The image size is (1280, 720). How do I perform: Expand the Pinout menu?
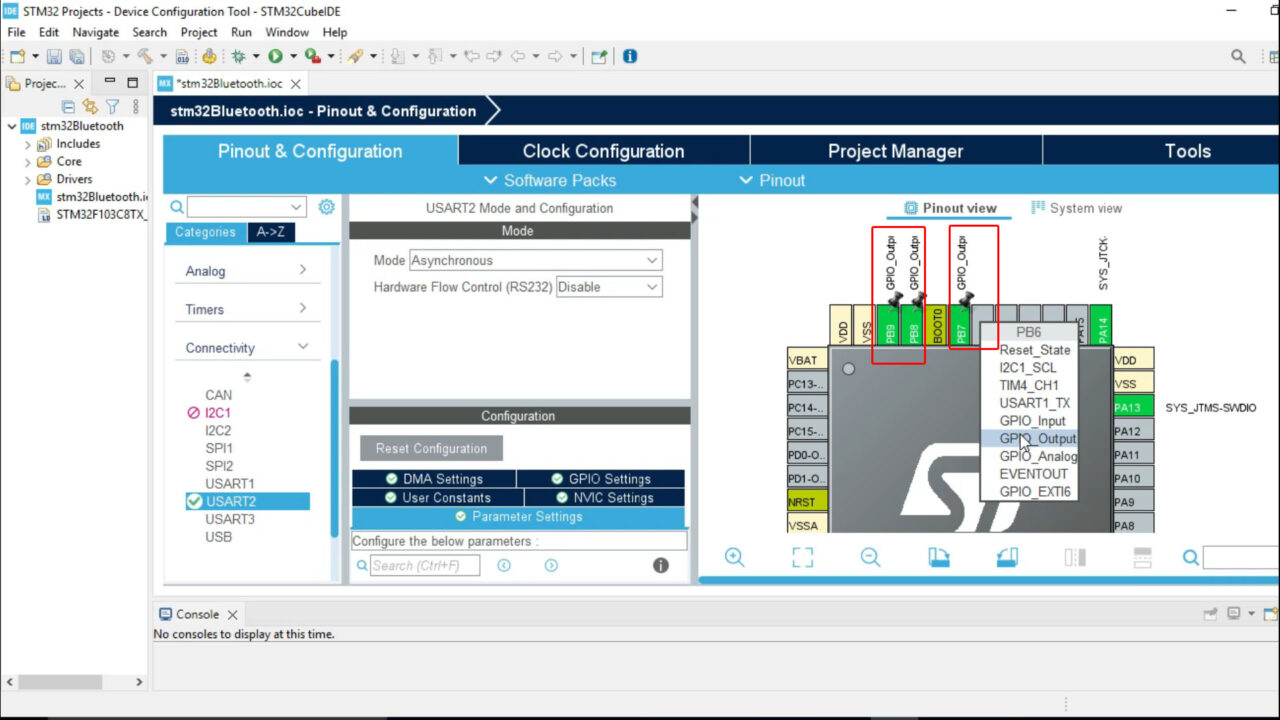pos(771,180)
